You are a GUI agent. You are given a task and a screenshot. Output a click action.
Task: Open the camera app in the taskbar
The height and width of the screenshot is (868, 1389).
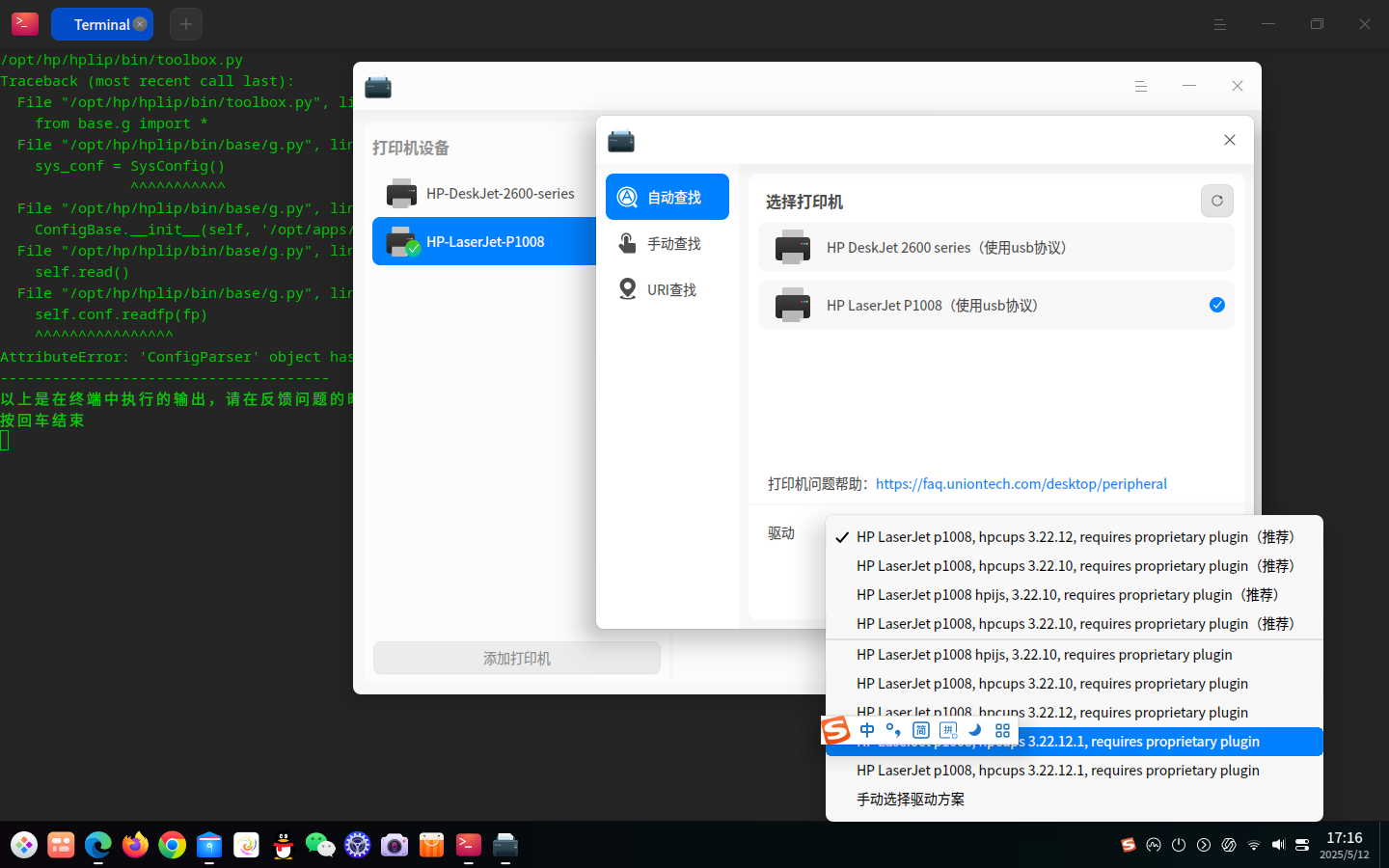click(395, 846)
